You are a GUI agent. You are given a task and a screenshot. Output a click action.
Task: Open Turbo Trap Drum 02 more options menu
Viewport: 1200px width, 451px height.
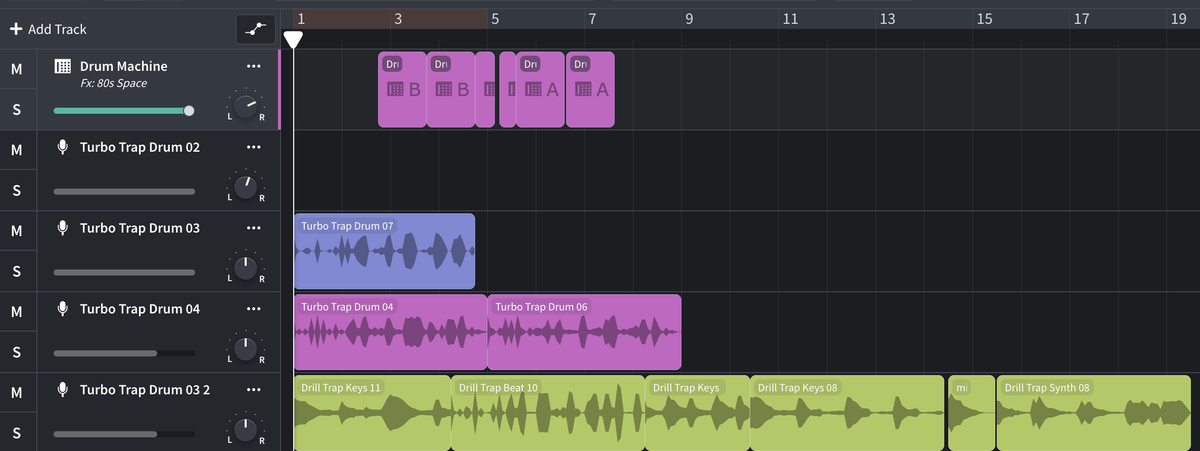(253, 148)
